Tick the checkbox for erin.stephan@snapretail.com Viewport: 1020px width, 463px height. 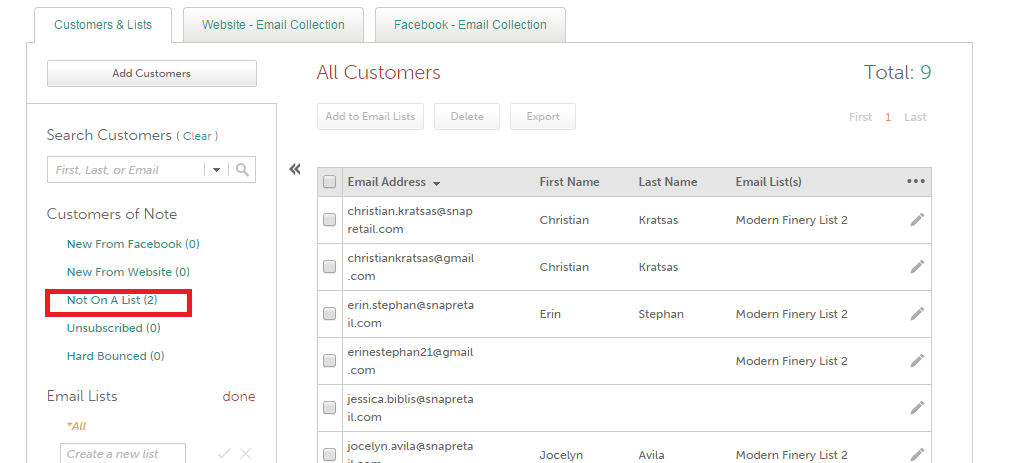[329, 314]
